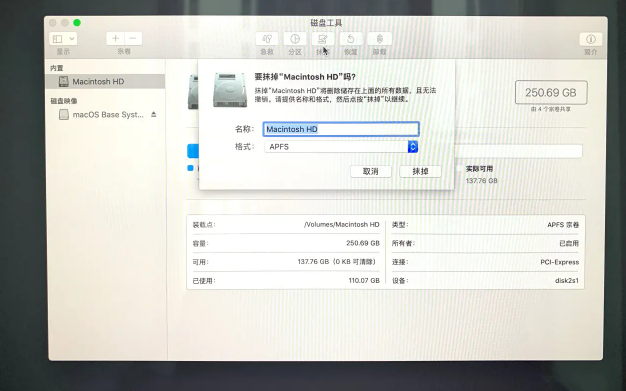Click the name field containing Macintosh HD
Image resolution: width=626 pixels, height=391 pixels.
coord(341,129)
